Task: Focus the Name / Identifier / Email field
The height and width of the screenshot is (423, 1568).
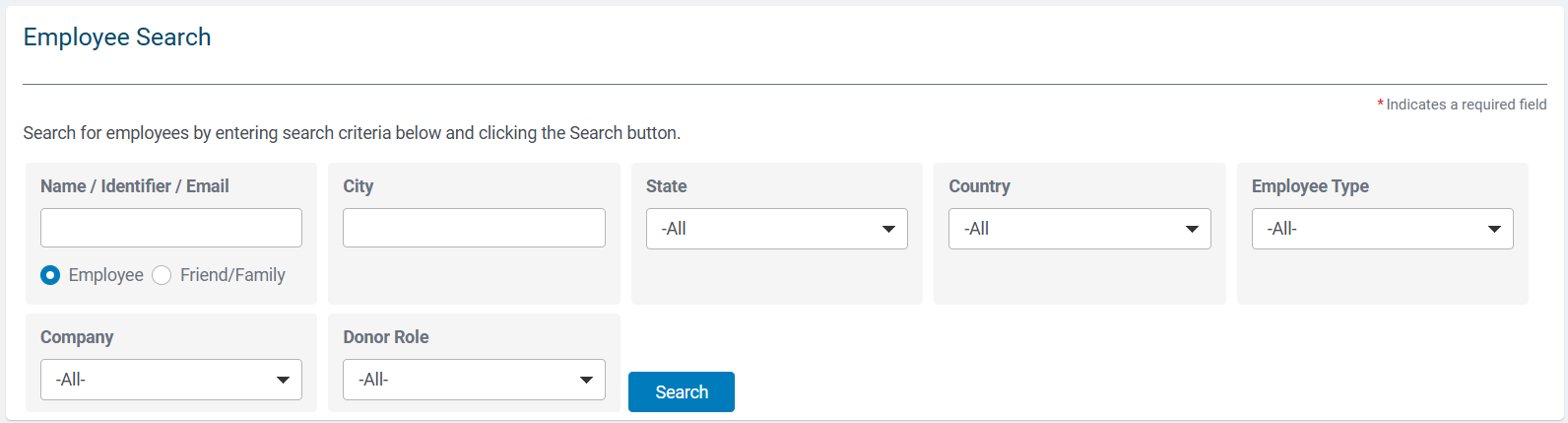Action: 171,228
